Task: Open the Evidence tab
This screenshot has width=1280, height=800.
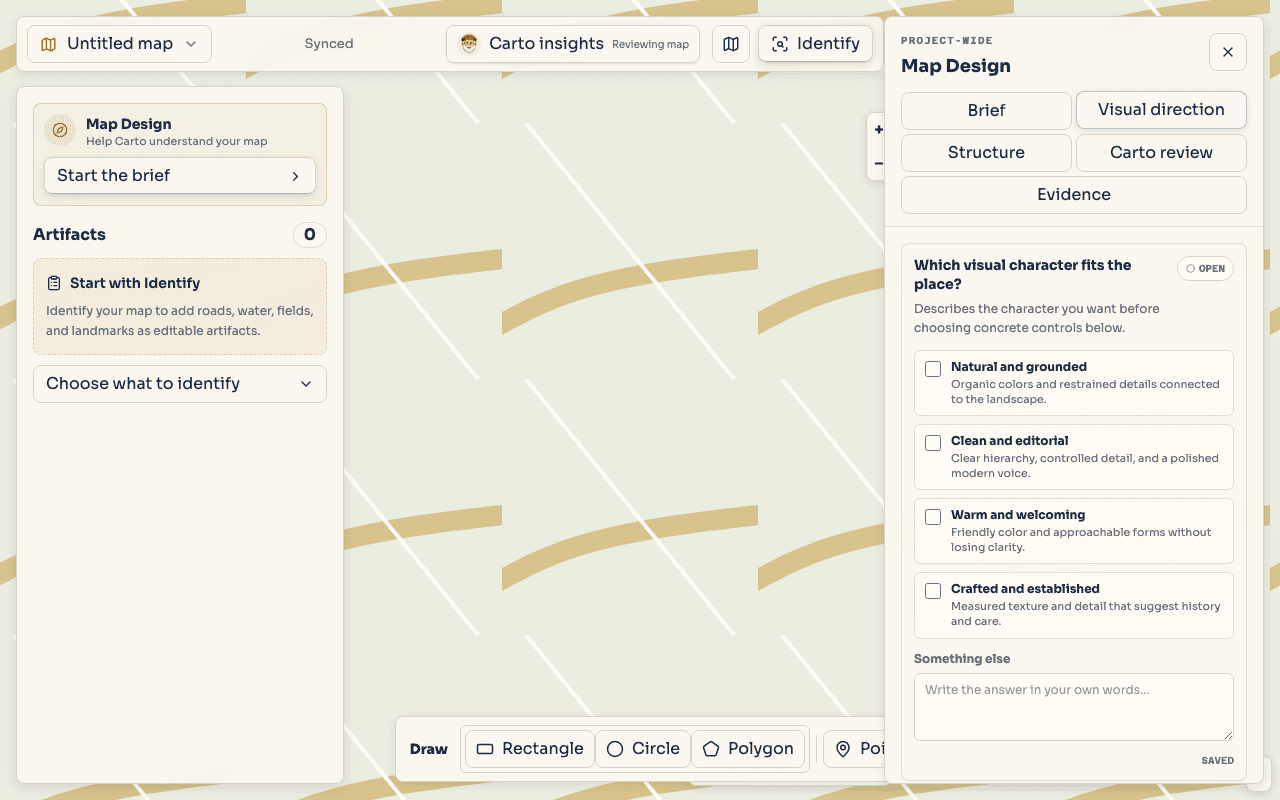Action: pos(1074,195)
